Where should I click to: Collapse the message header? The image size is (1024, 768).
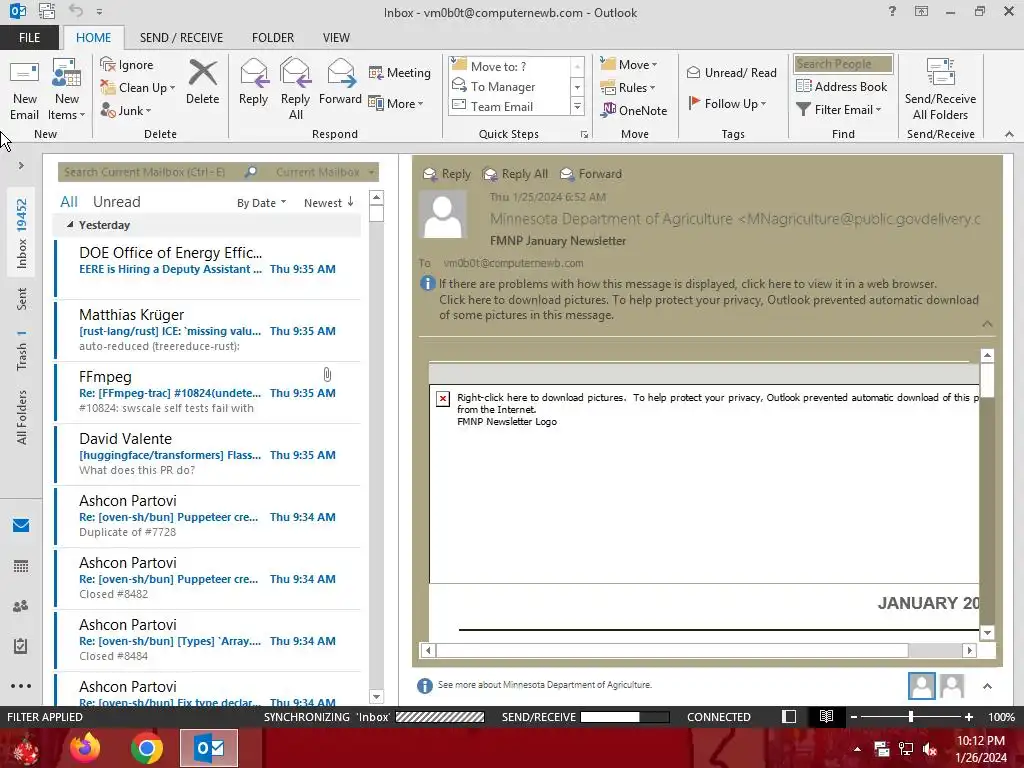pyautogui.click(x=987, y=324)
